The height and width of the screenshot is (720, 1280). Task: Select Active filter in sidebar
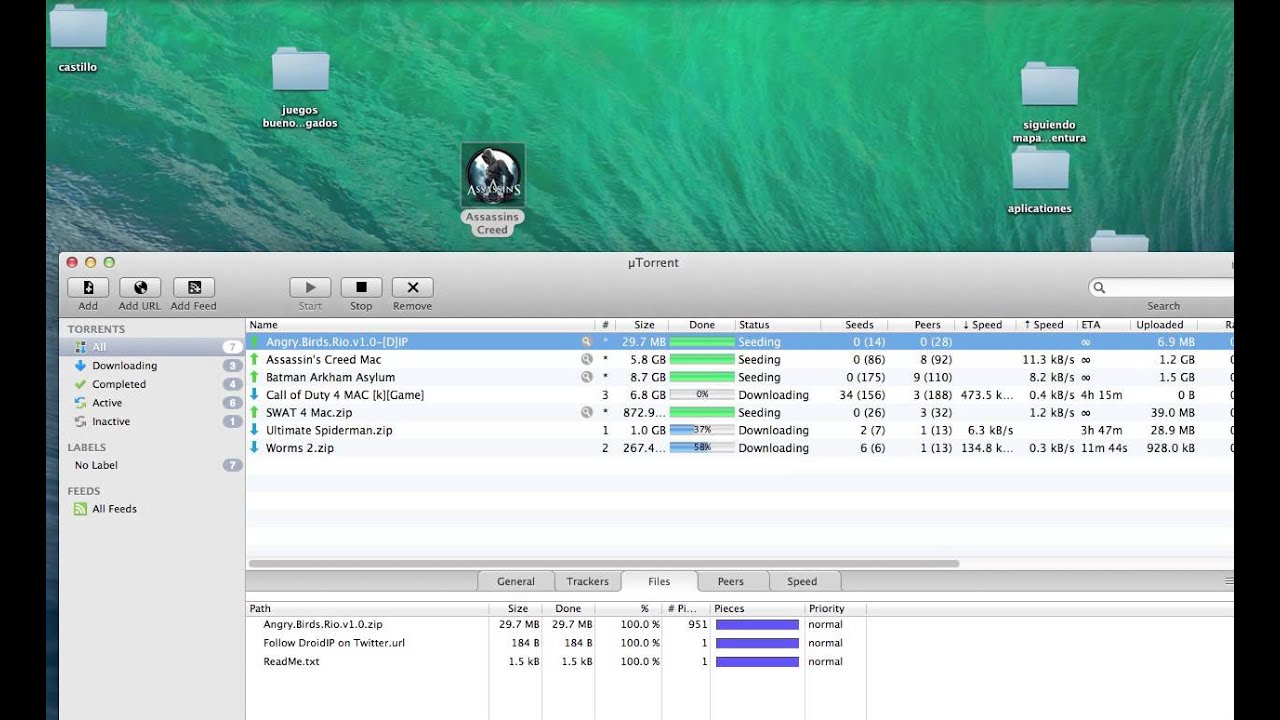point(151,403)
